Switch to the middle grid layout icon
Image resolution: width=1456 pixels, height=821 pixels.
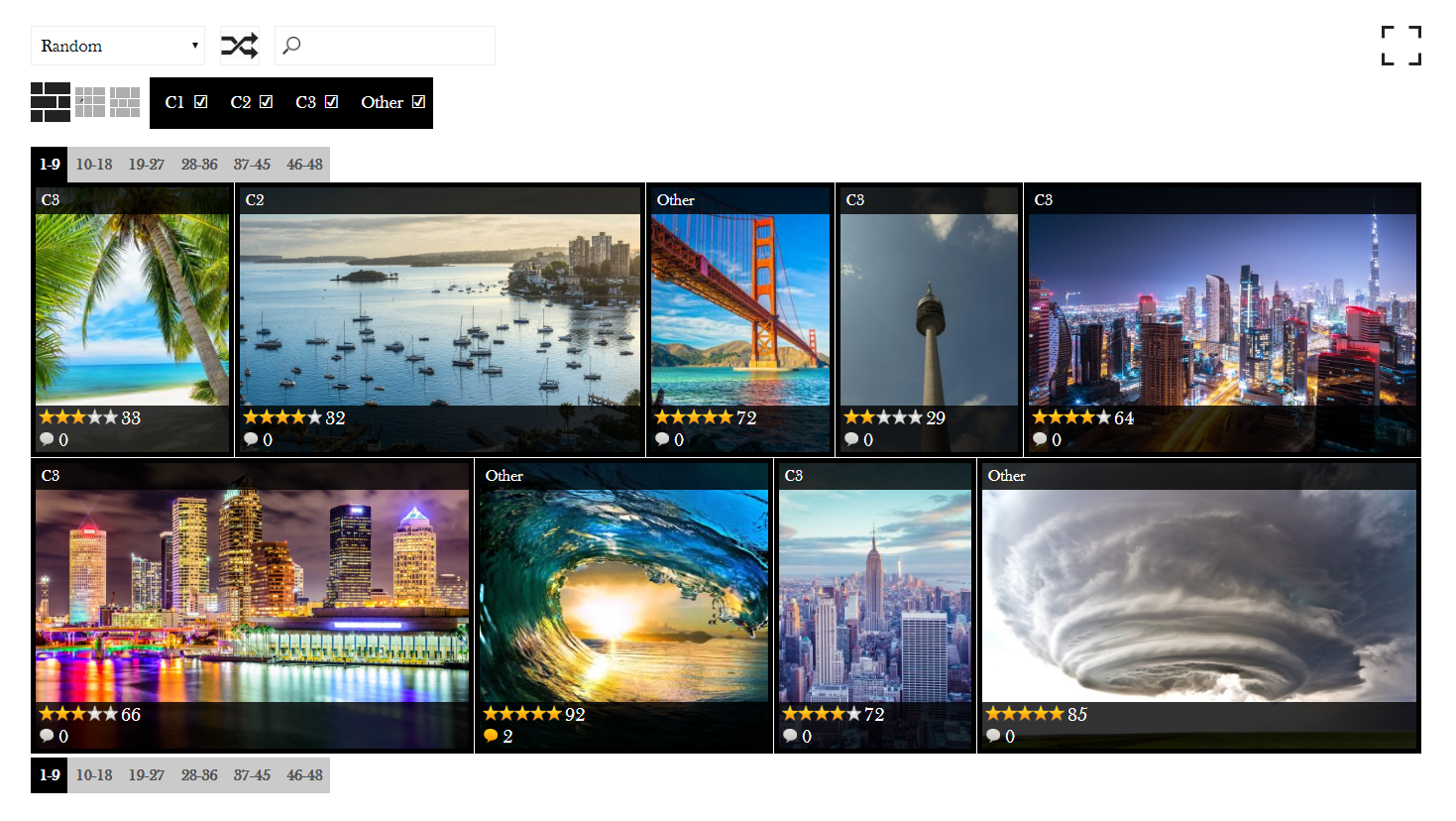point(90,102)
